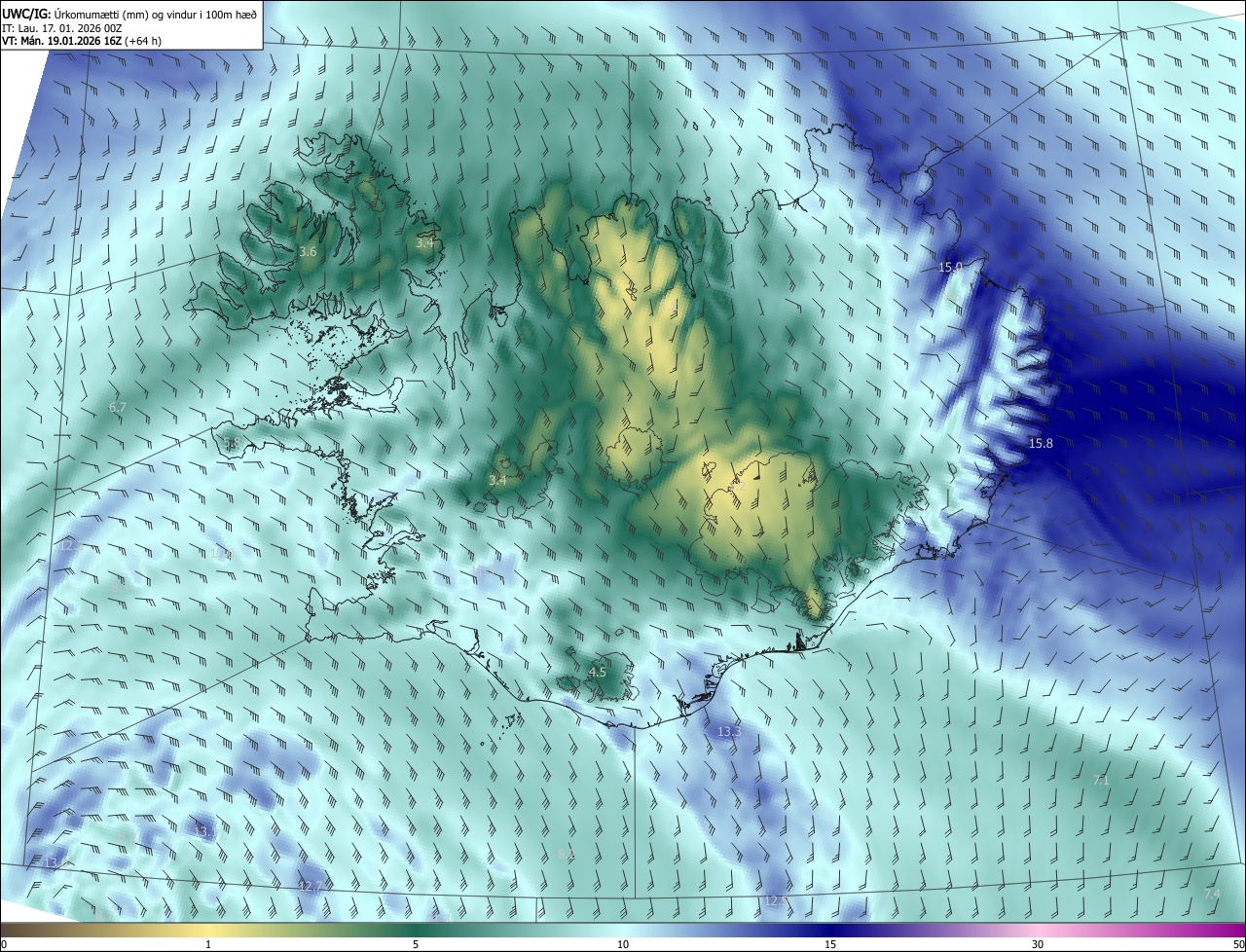Click the 5.8 value label on the map
The width and height of the screenshot is (1246, 952).
point(231,444)
